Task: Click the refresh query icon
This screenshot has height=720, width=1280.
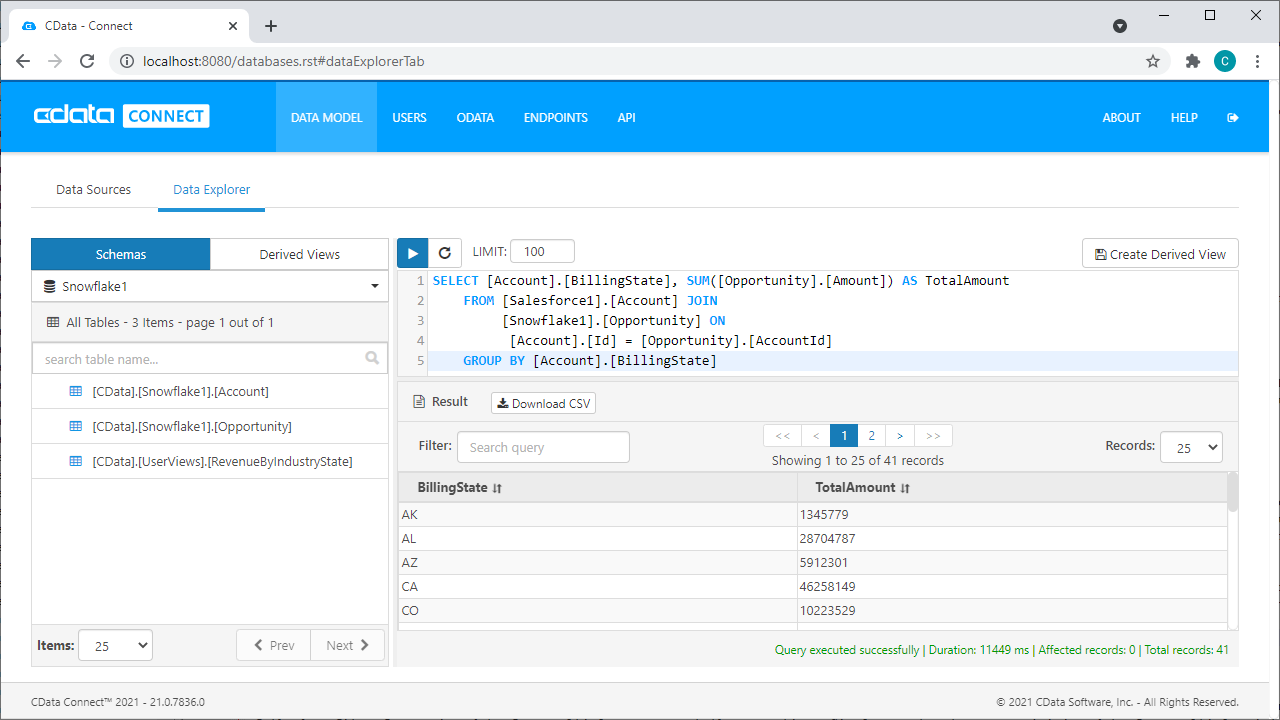Action: (445, 253)
